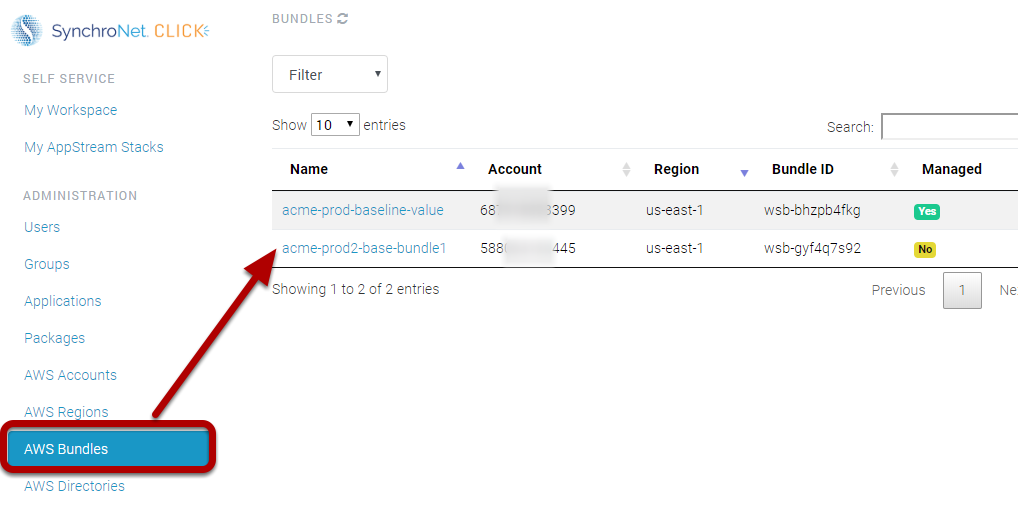Sort ascending by Name column arrow
This screenshot has height=505, width=1018.
coord(460,166)
